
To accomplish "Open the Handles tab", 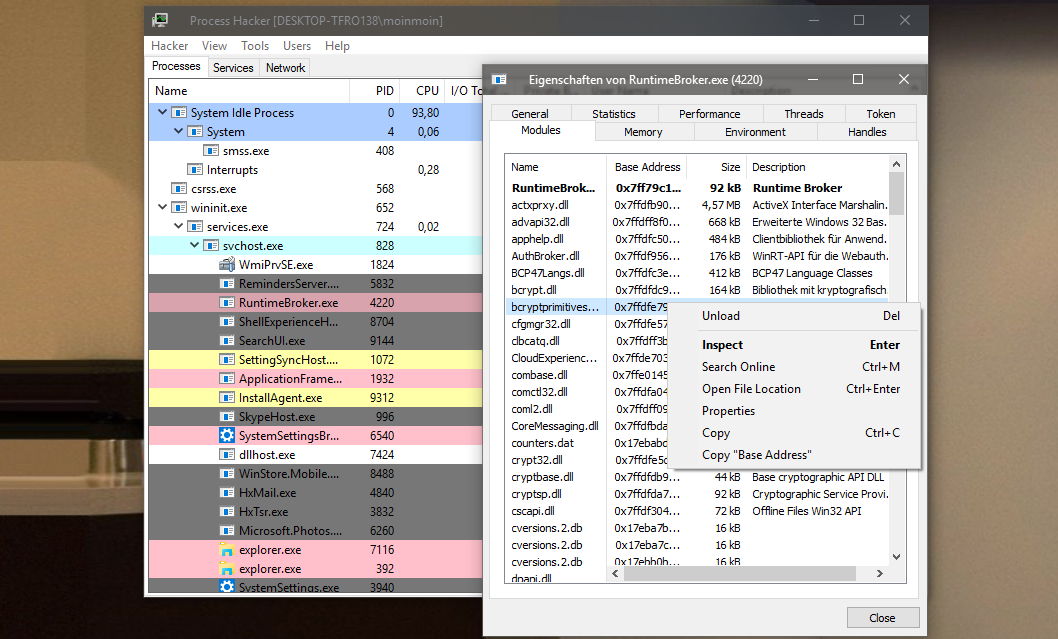I will click(867, 132).
